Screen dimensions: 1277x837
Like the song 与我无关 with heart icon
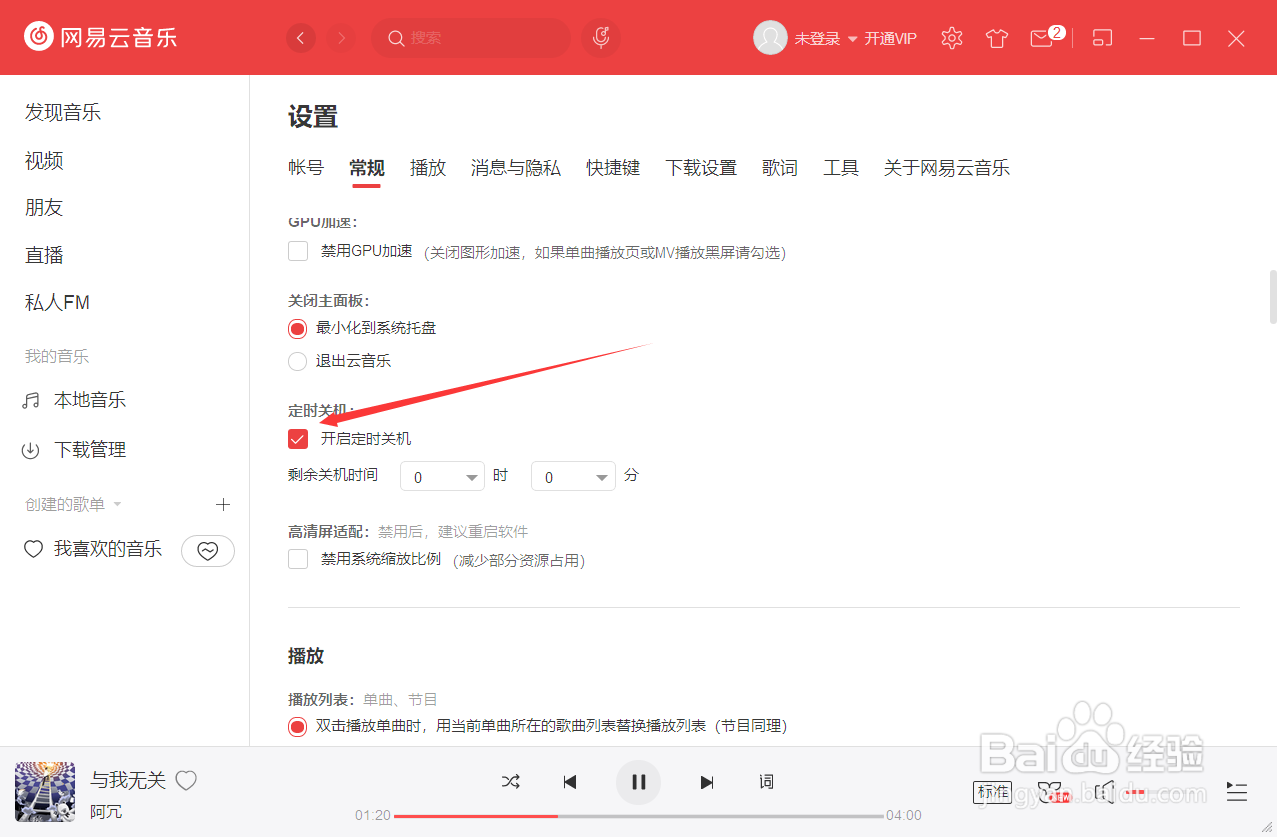[186, 780]
